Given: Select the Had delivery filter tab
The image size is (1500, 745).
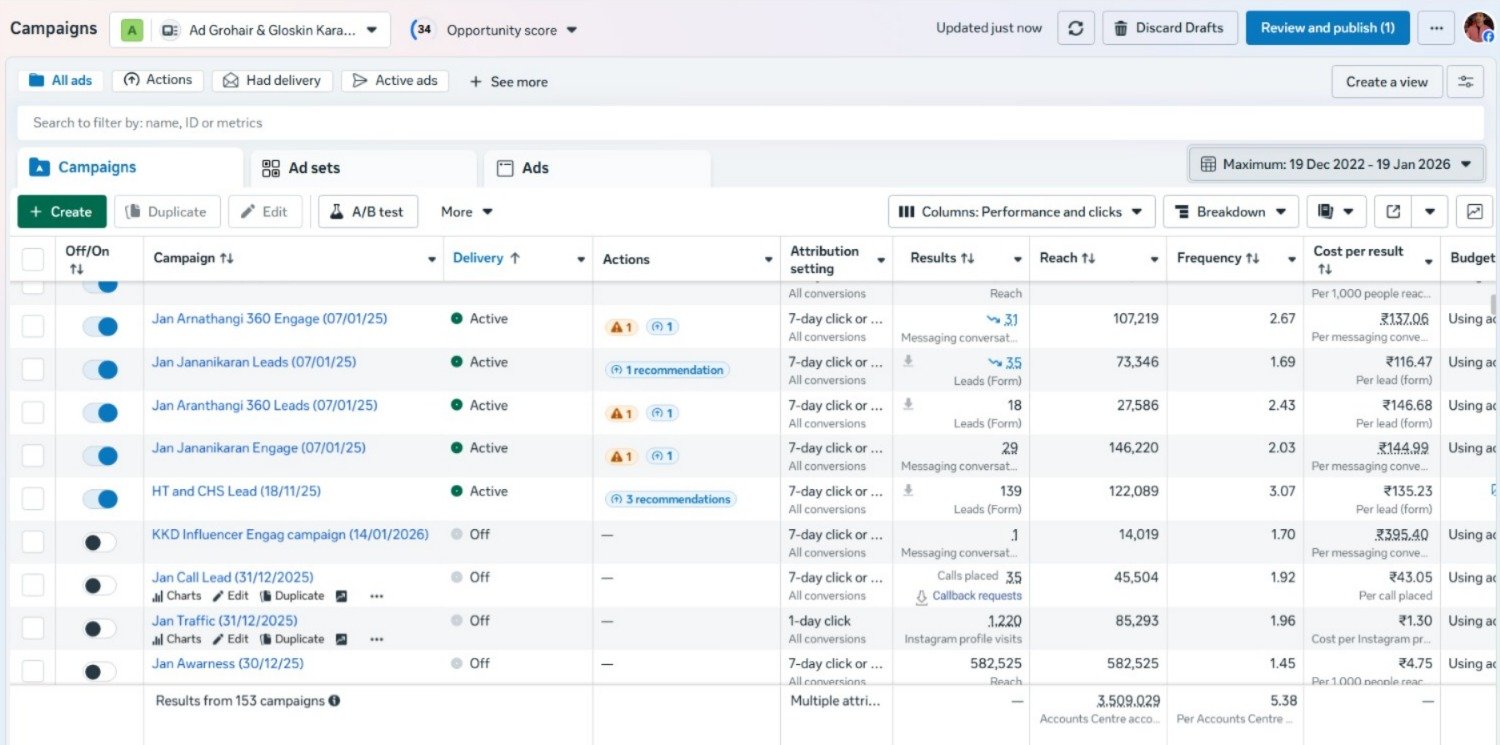Looking at the screenshot, I should [x=272, y=81].
